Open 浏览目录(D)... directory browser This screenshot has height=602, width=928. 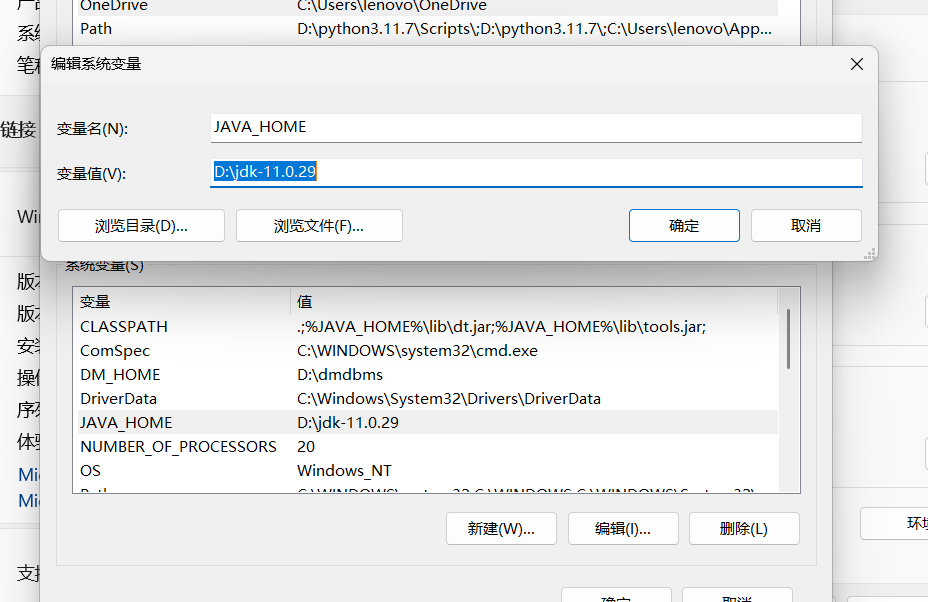(141, 226)
